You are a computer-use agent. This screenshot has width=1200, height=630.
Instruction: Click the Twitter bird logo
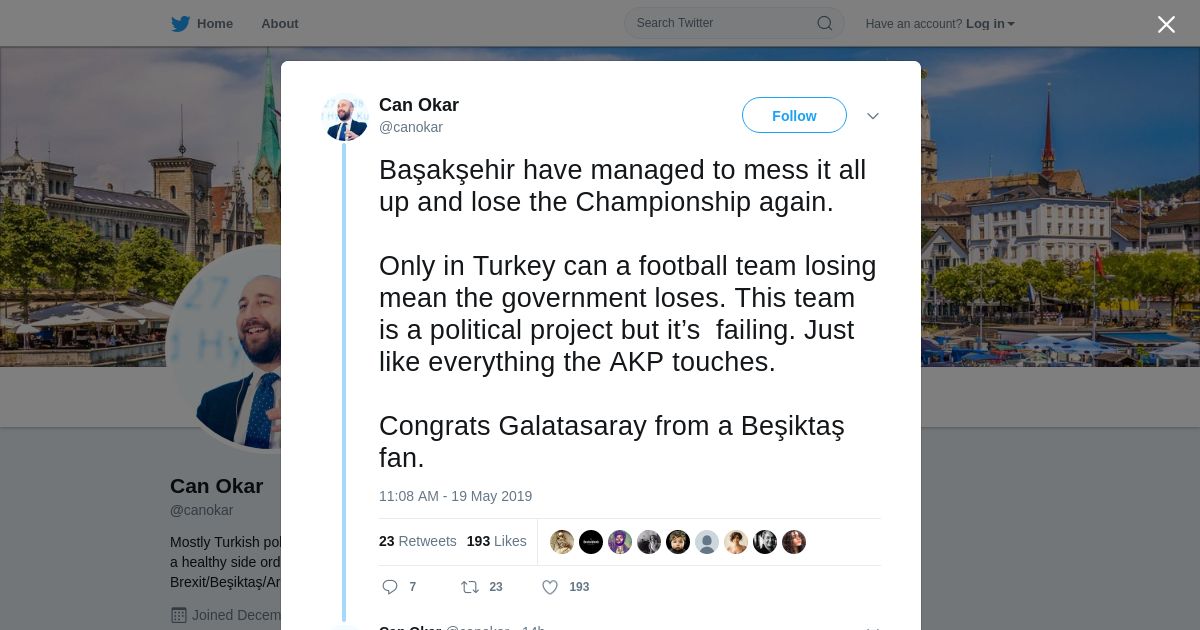coord(180,24)
